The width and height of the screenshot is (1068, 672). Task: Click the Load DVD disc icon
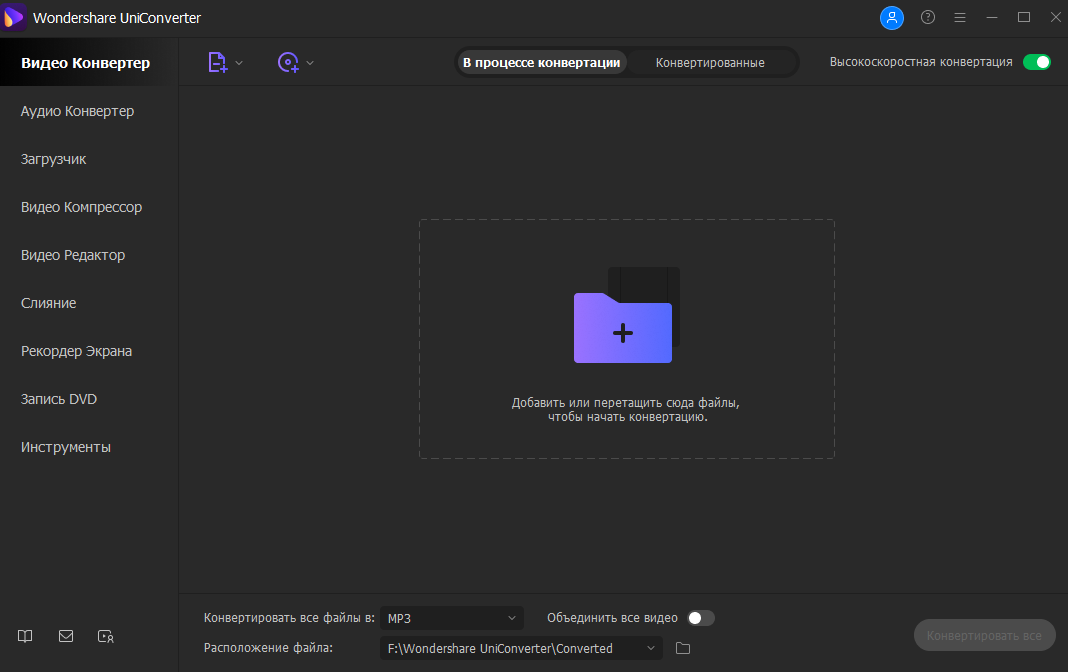[288, 63]
